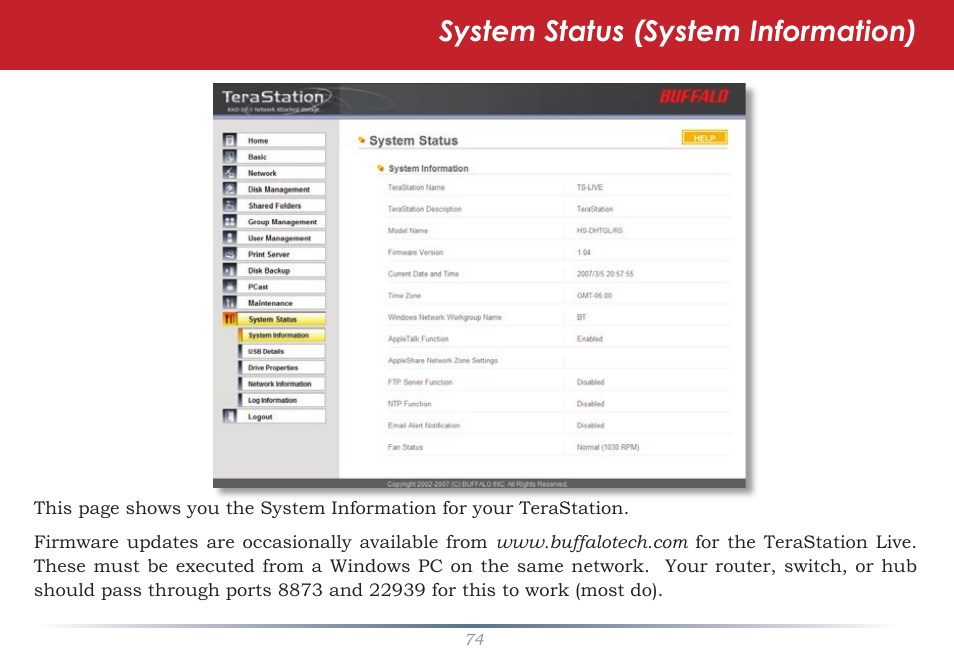Click the Network icon in sidebar
The width and height of the screenshot is (954, 661).
229,173
